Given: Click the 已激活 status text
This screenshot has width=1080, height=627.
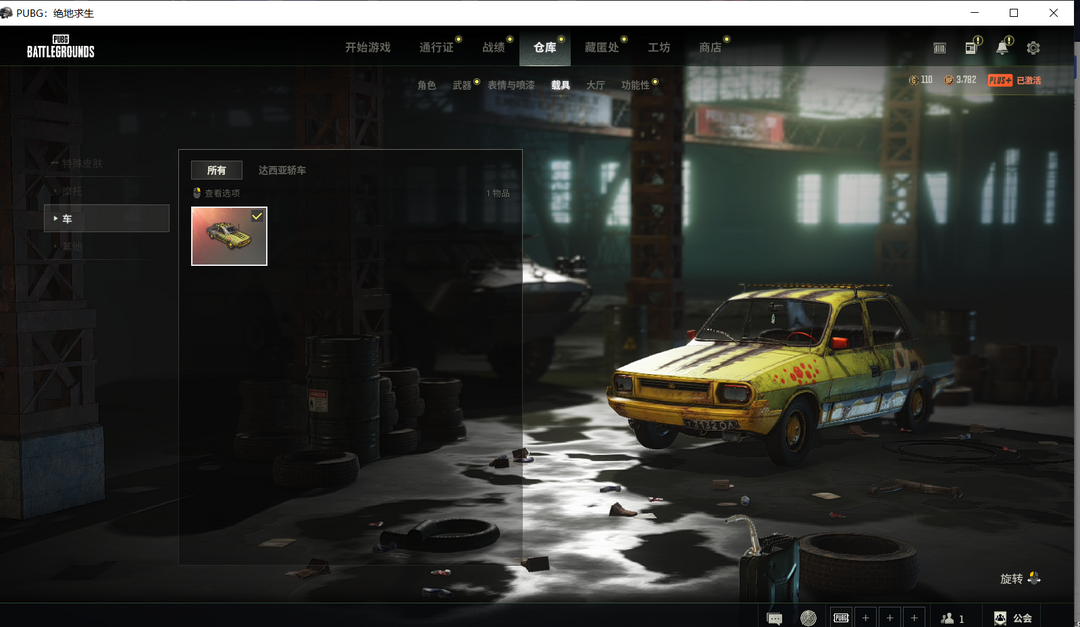Looking at the screenshot, I should (1028, 80).
